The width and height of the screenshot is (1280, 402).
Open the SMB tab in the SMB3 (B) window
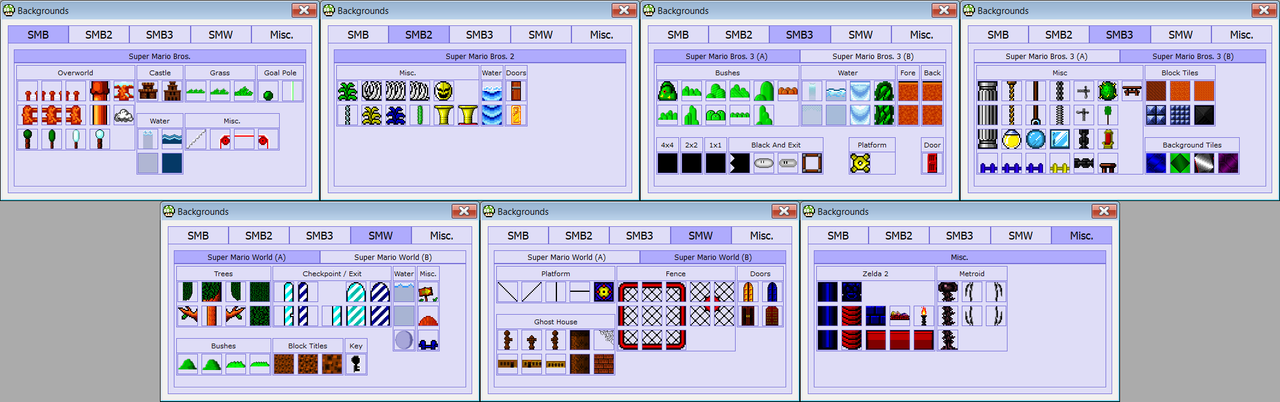click(999, 35)
